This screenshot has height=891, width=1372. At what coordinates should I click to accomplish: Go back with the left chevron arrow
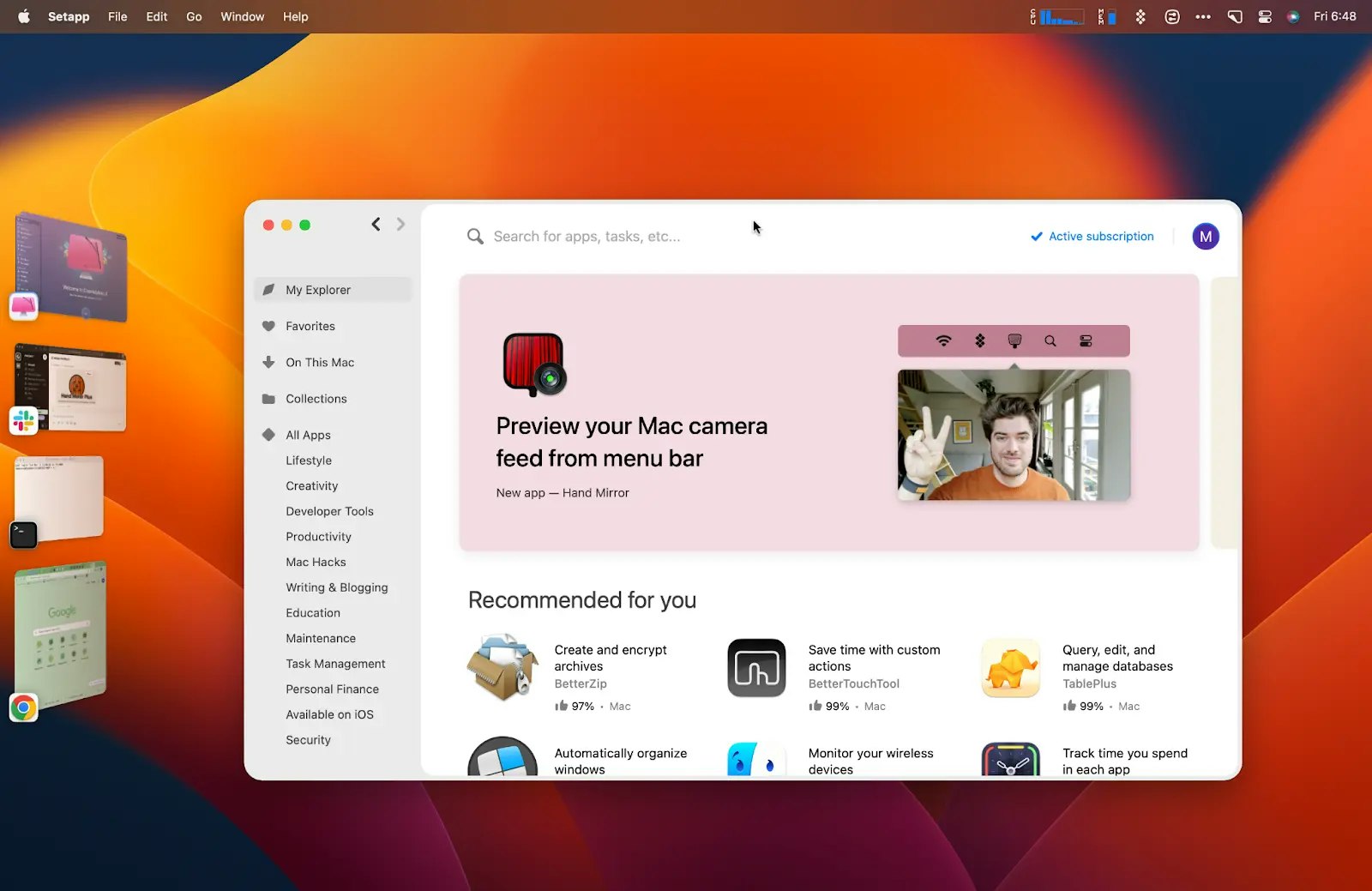click(x=376, y=225)
